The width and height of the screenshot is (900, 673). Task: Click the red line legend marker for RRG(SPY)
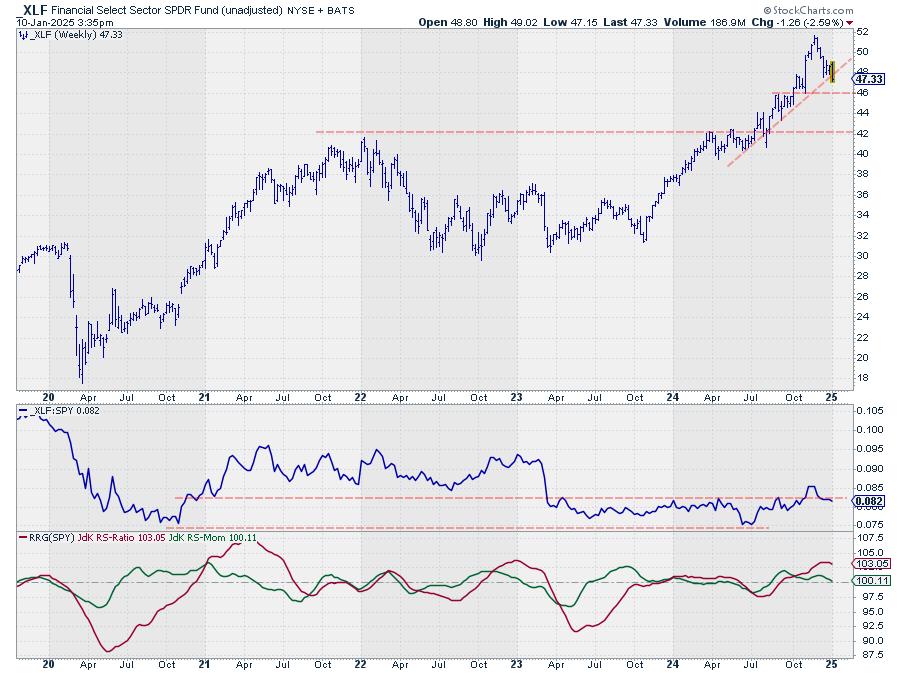(24, 538)
